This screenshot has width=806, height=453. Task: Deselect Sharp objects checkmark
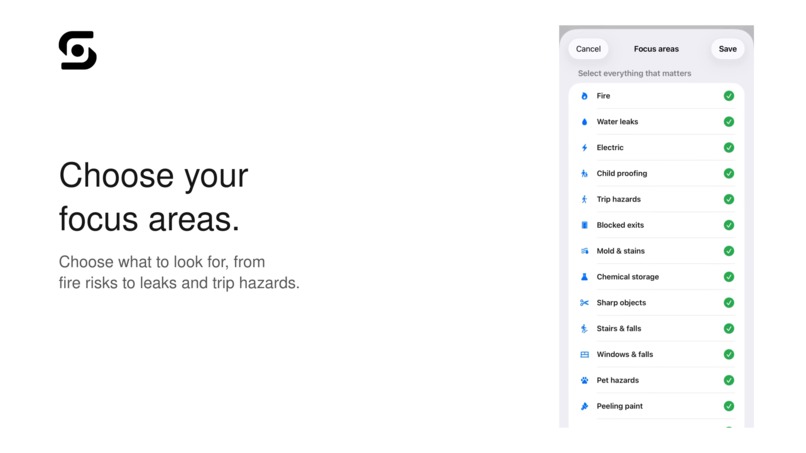(x=728, y=302)
